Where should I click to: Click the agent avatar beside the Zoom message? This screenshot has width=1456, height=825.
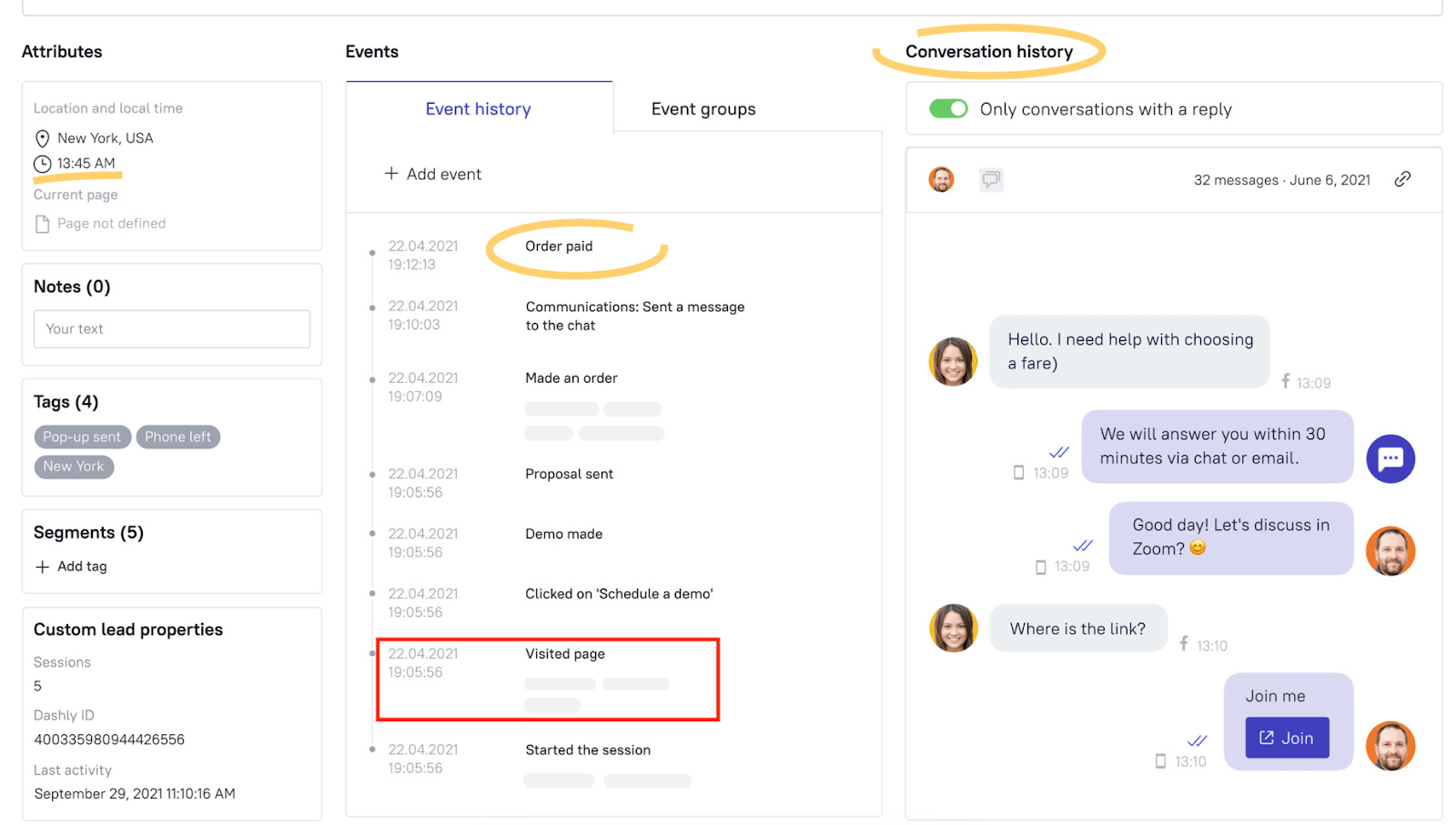[x=1391, y=550]
